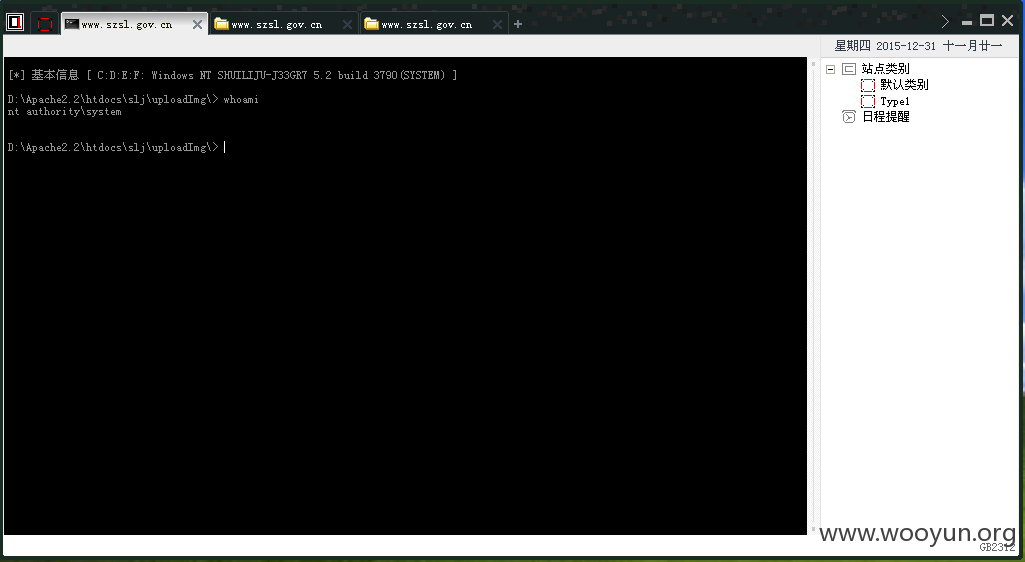Click the terminal icon on first site tab
This screenshot has width=1025, height=562.
tap(72, 24)
